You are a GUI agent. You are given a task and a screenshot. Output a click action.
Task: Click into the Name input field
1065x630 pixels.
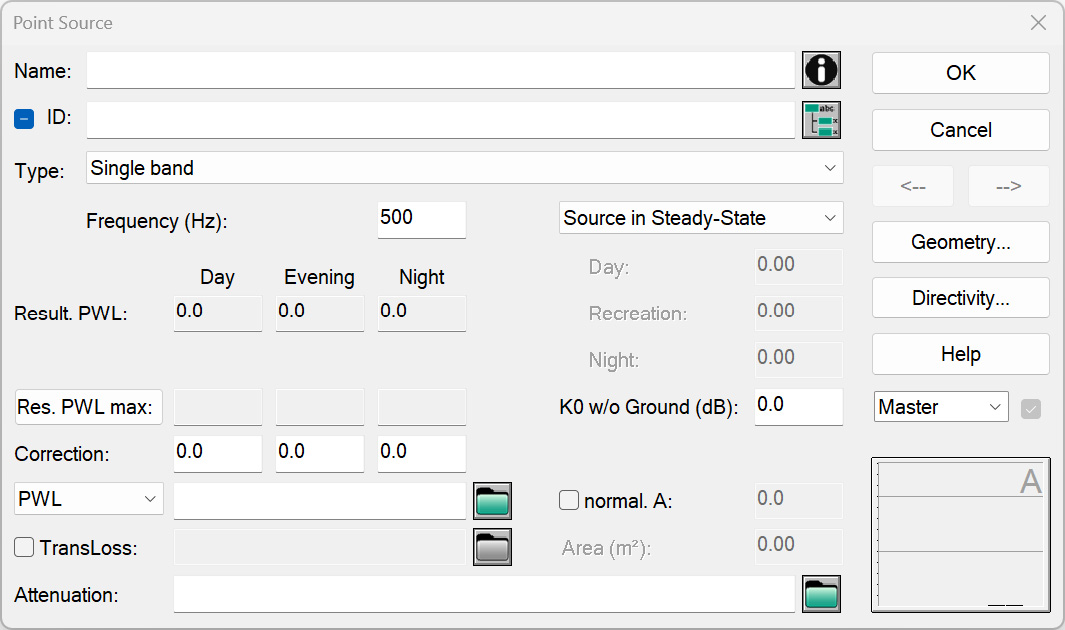click(x=441, y=70)
